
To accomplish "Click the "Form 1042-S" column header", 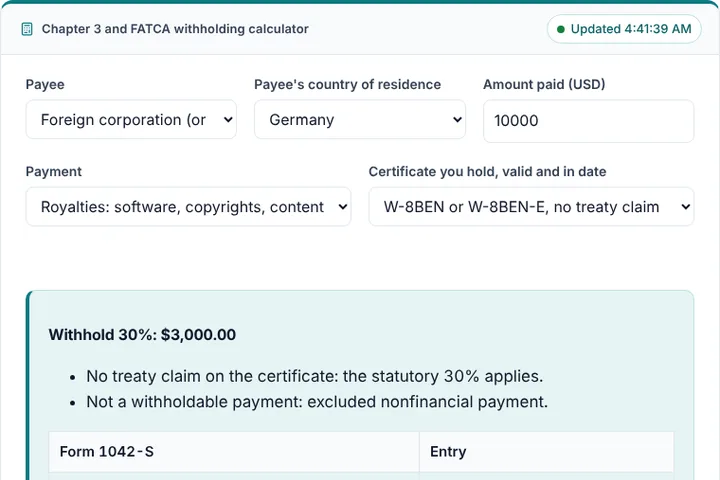I will 234,452.
